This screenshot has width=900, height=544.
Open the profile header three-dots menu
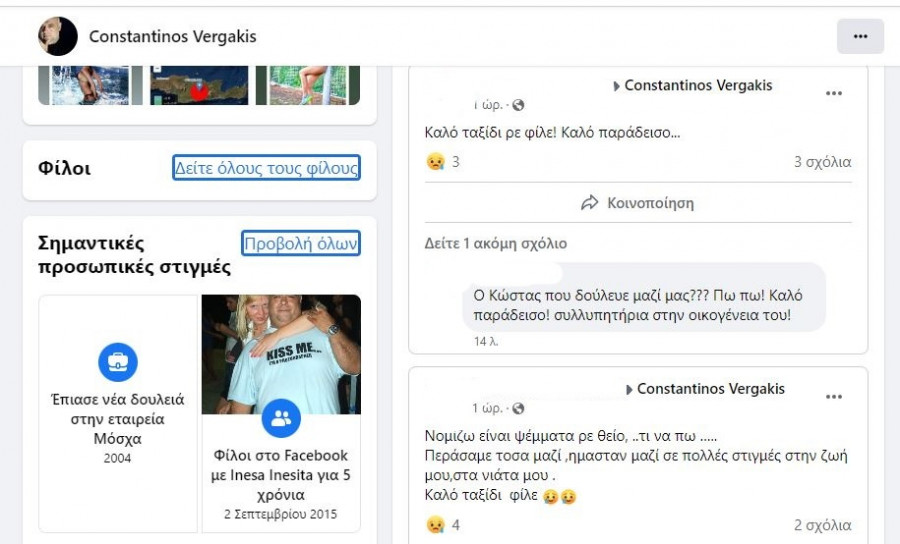pos(860,36)
